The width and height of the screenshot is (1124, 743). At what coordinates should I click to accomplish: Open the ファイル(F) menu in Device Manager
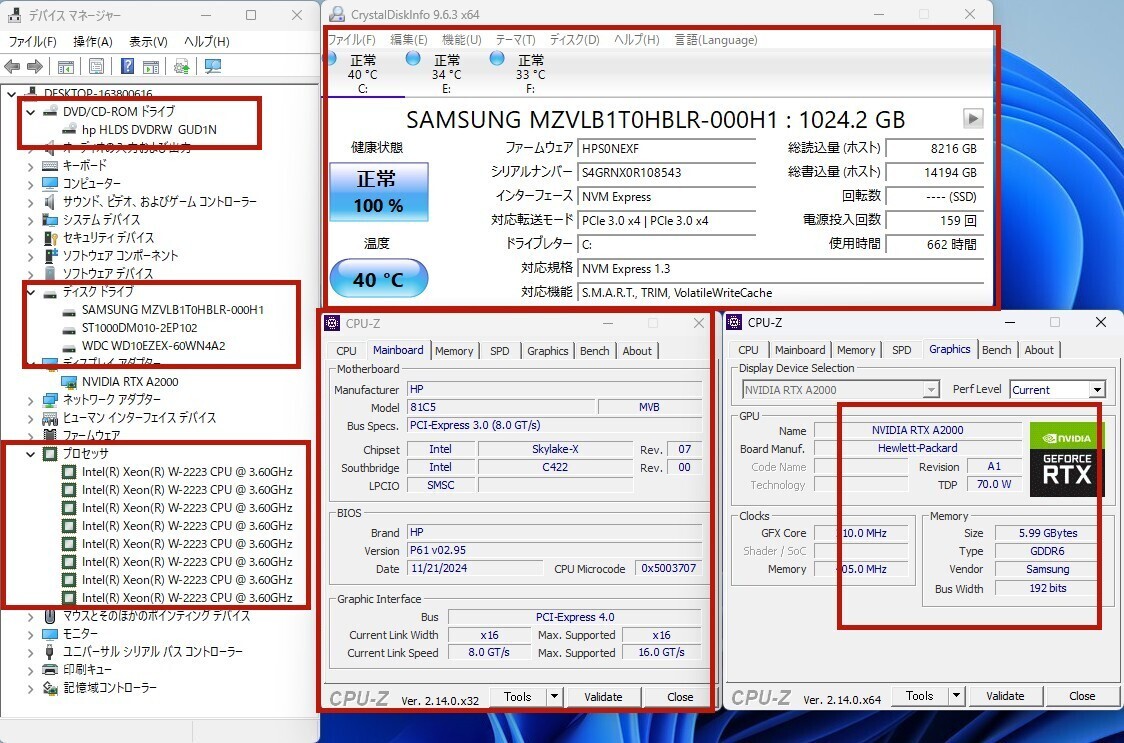pos(32,42)
